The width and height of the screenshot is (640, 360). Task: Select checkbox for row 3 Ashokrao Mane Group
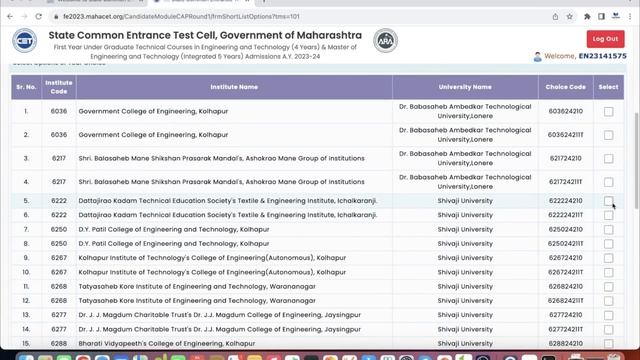point(608,159)
